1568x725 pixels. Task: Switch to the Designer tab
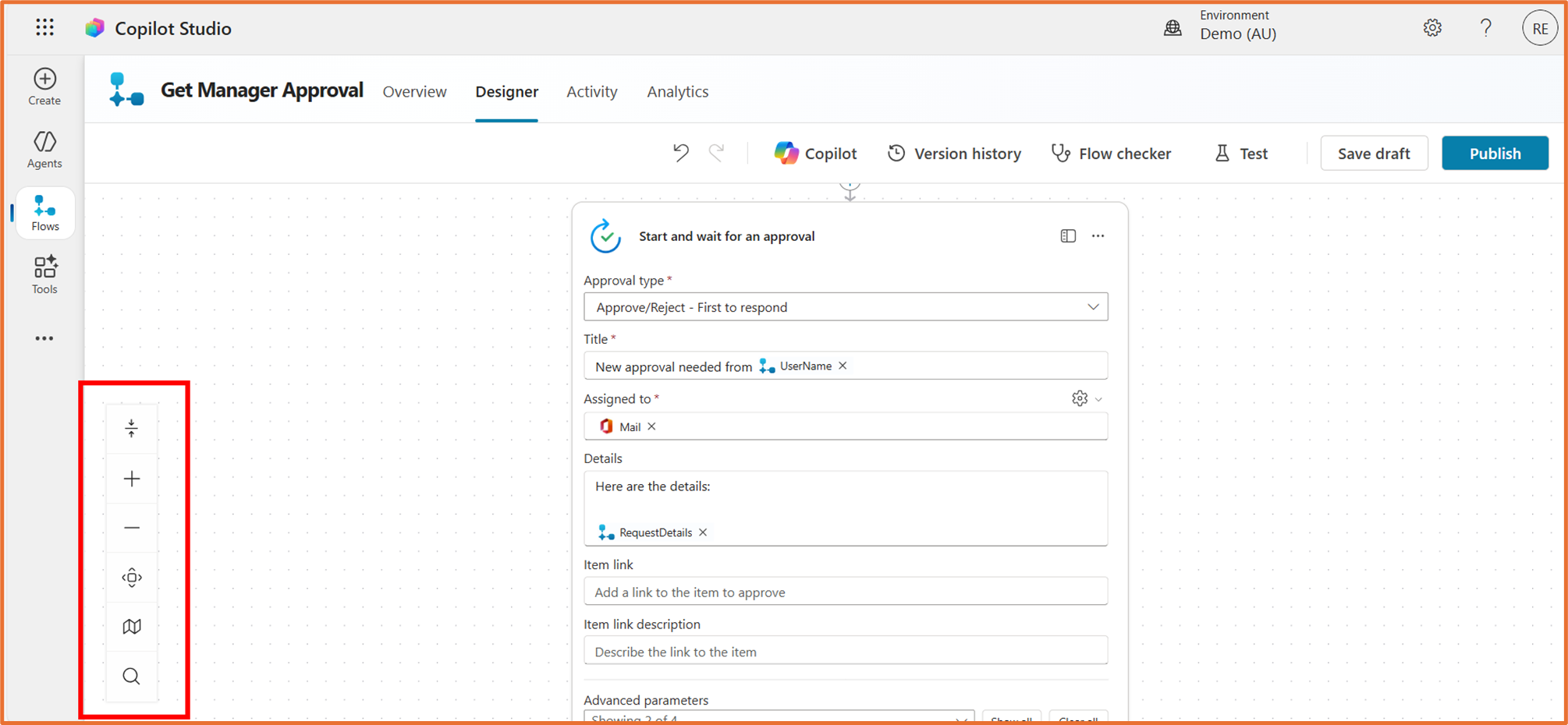click(506, 92)
